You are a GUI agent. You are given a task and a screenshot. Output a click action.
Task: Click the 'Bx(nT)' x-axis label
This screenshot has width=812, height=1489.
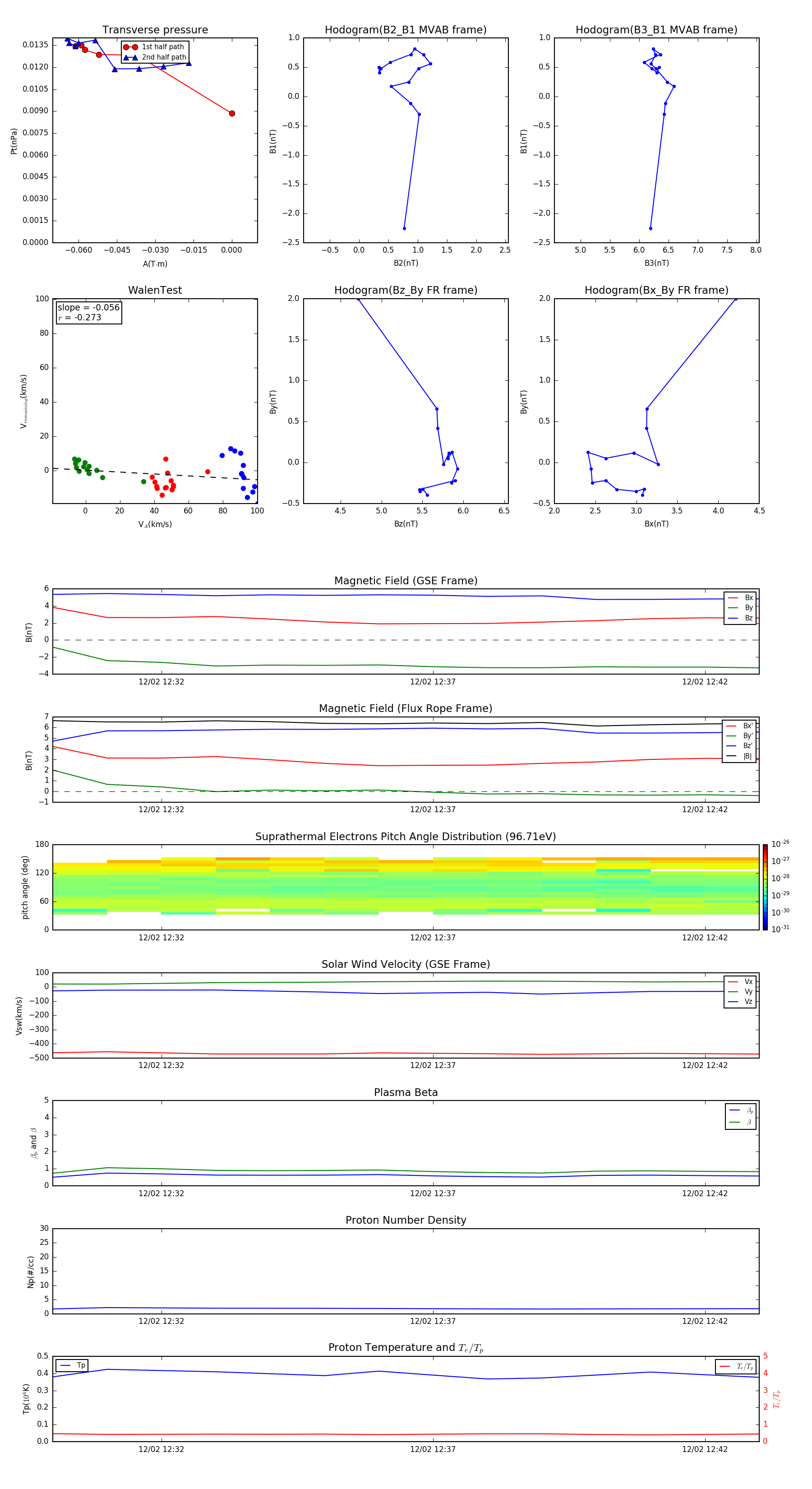click(656, 524)
